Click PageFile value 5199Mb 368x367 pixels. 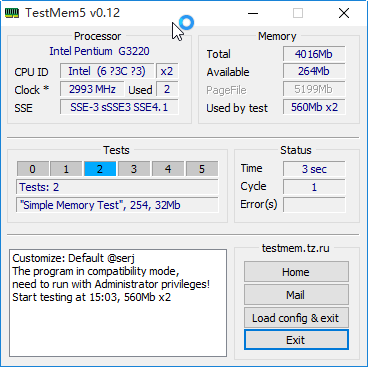pyautogui.click(x=314, y=89)
